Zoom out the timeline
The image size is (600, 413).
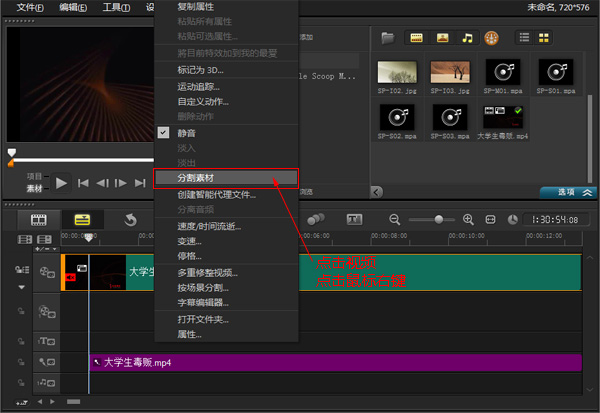pyautogui.click(x=395, y=219)
